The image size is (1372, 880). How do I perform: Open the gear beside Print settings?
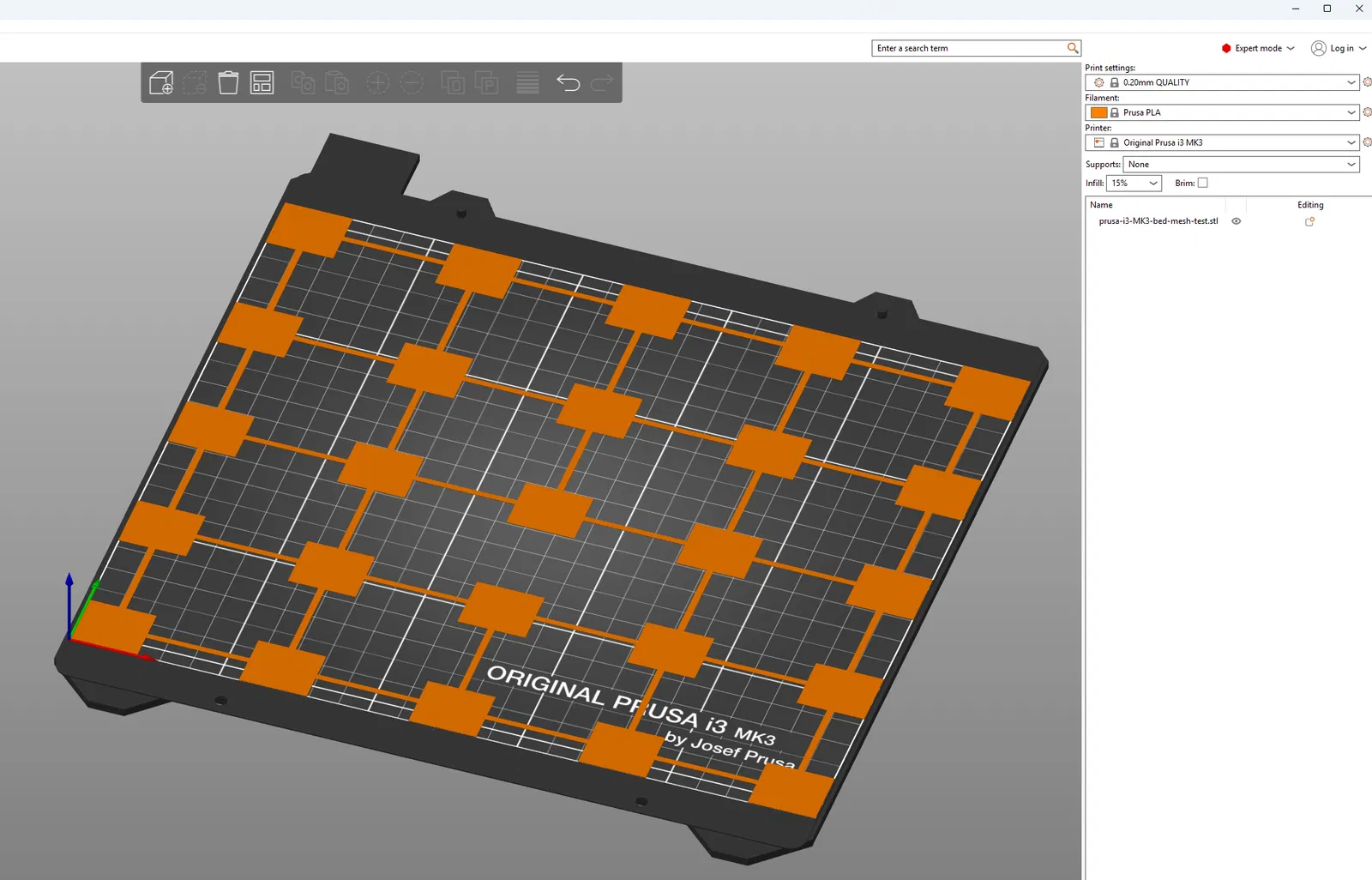coord(1367,82)
